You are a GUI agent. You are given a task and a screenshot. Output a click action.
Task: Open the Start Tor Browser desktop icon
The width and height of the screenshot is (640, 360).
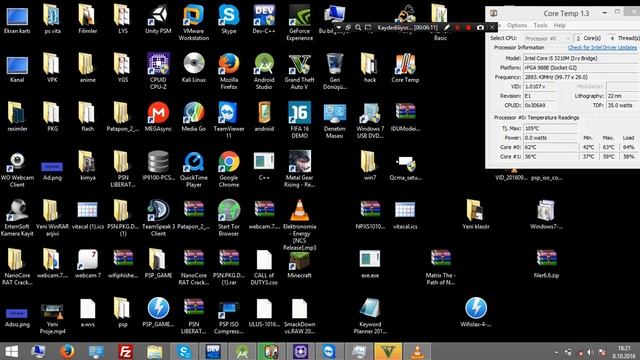pos(229,218)
